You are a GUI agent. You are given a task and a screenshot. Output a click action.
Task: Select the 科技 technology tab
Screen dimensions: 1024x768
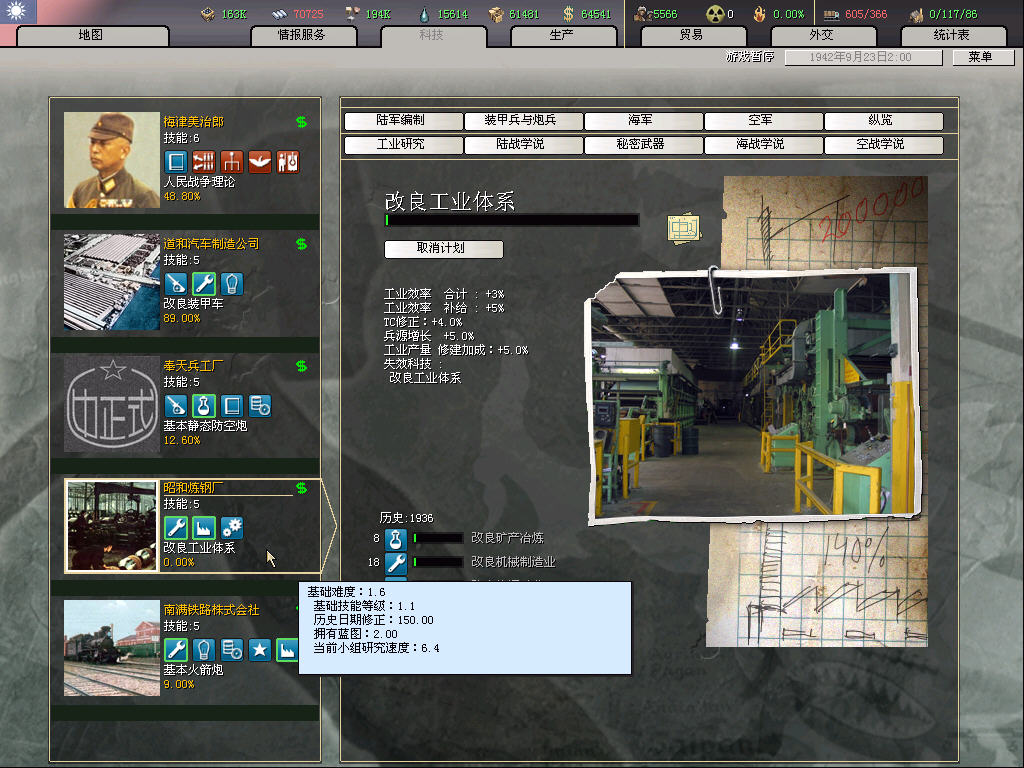click(x=433, y=35)
